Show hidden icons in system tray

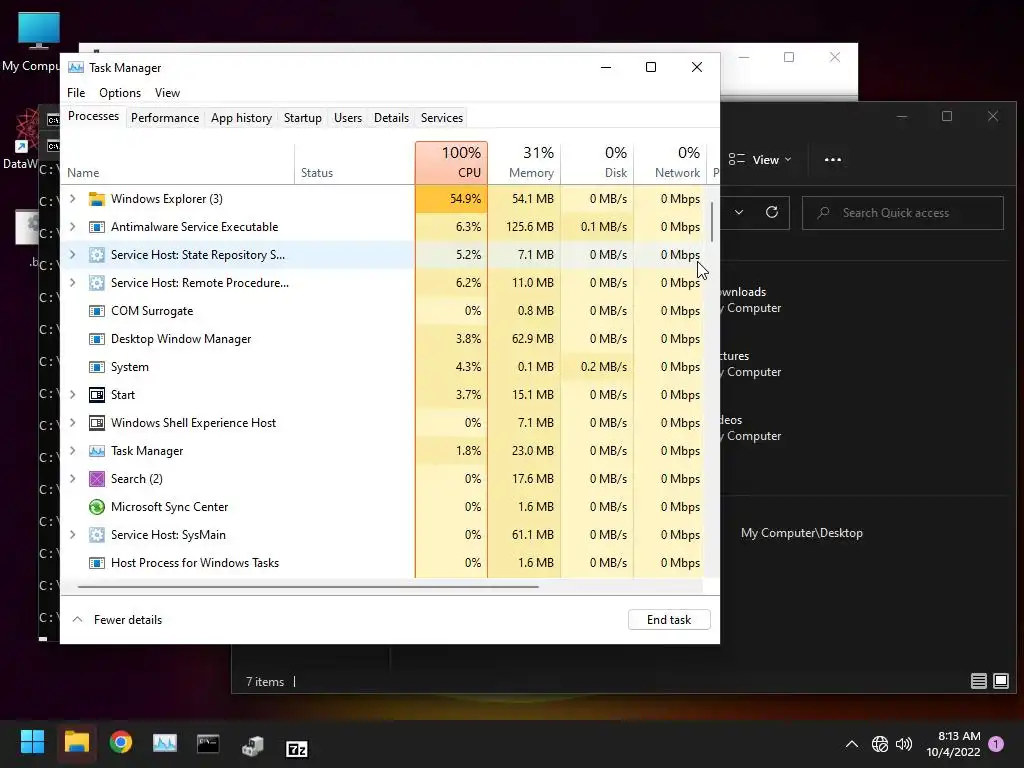point(852,744)
